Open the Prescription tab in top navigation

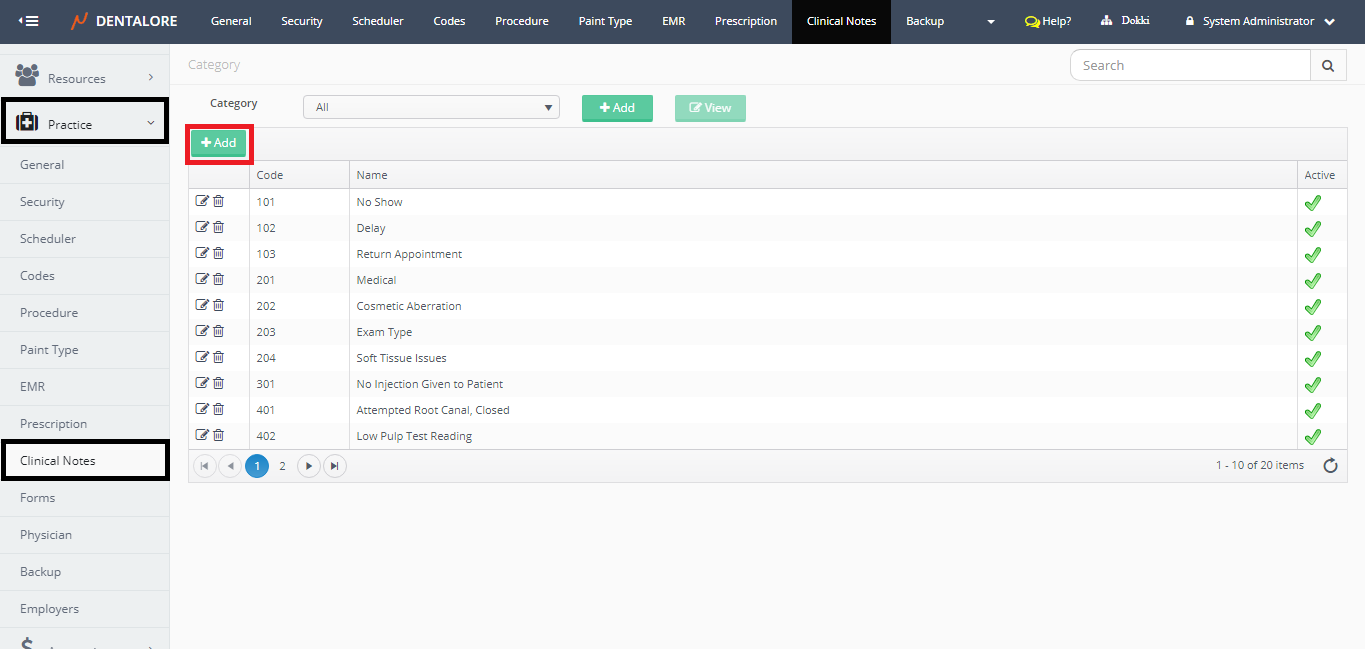[745, 21]
